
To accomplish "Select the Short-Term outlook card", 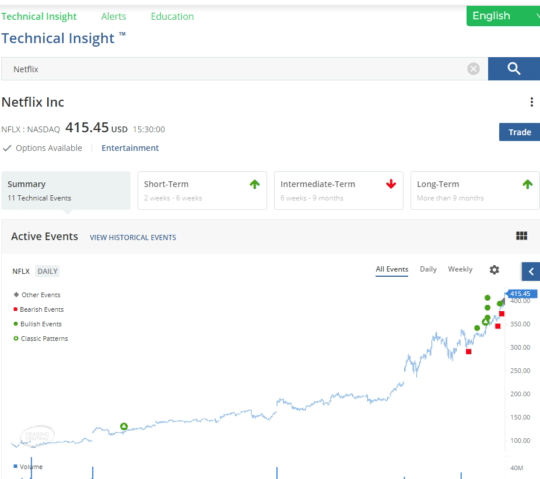I will coord(202,190).
